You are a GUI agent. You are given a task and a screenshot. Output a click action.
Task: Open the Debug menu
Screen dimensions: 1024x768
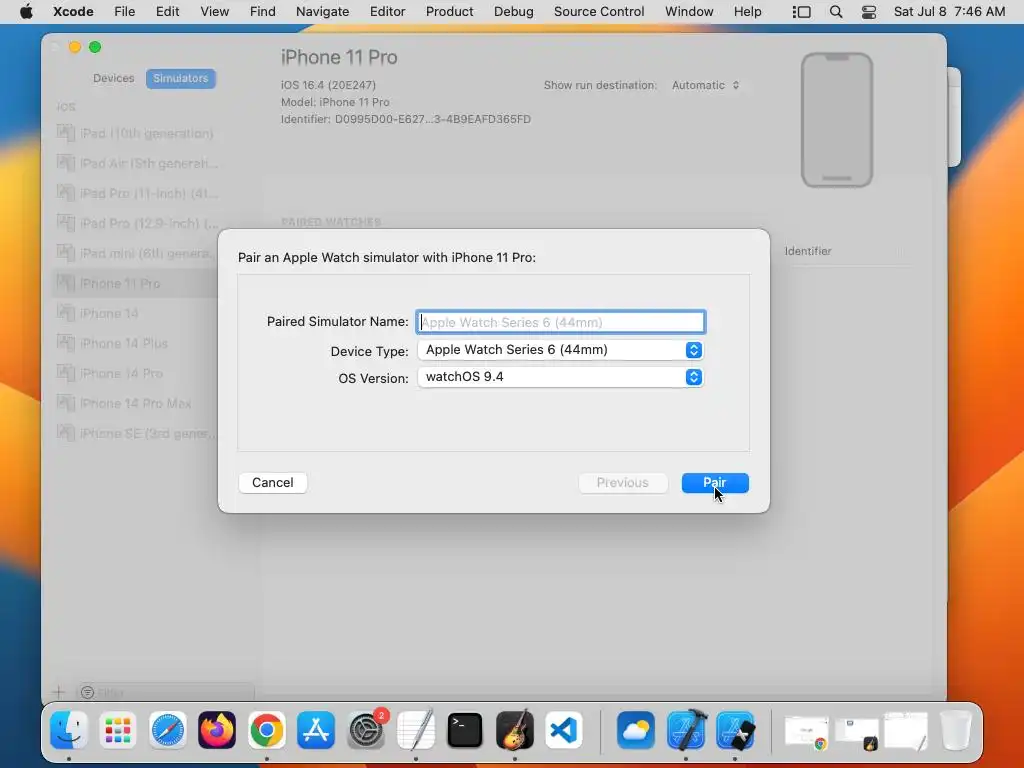(x=513, y=12)
